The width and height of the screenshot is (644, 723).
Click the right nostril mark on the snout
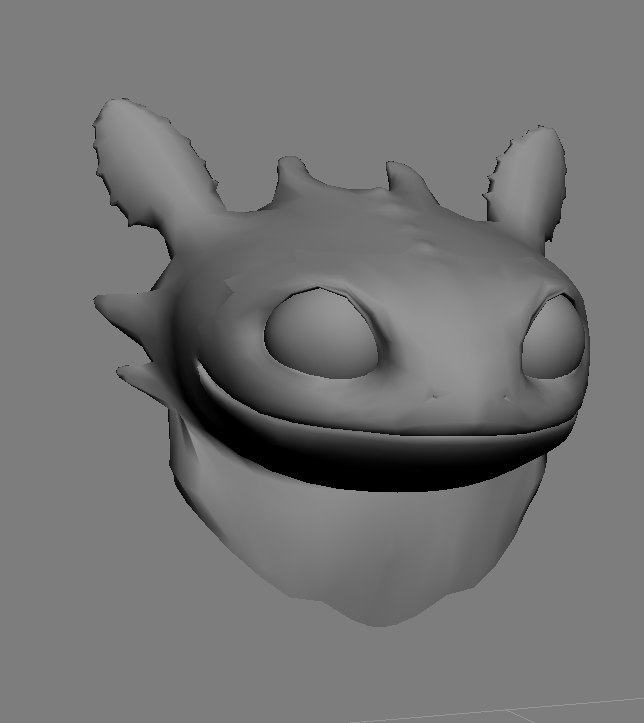click(507, 398)
